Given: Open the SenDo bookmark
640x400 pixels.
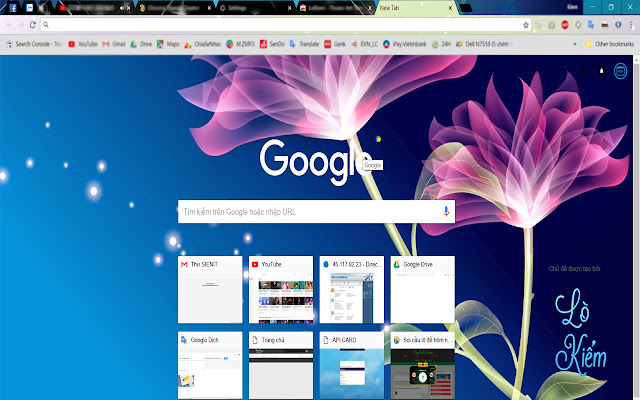Looking at the screenshot, I should coord(272,44).
